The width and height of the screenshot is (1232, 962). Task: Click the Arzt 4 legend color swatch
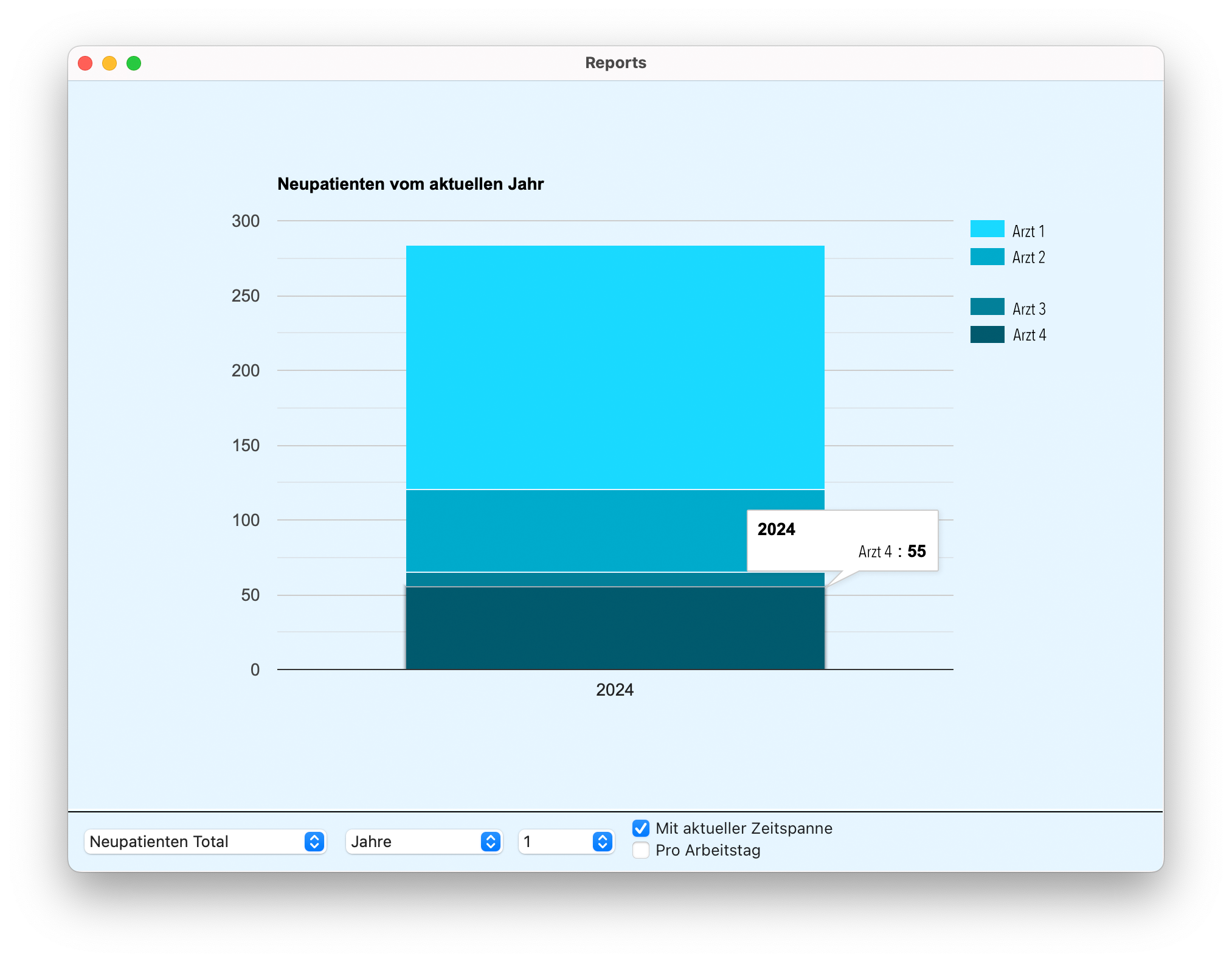[986, 334]
